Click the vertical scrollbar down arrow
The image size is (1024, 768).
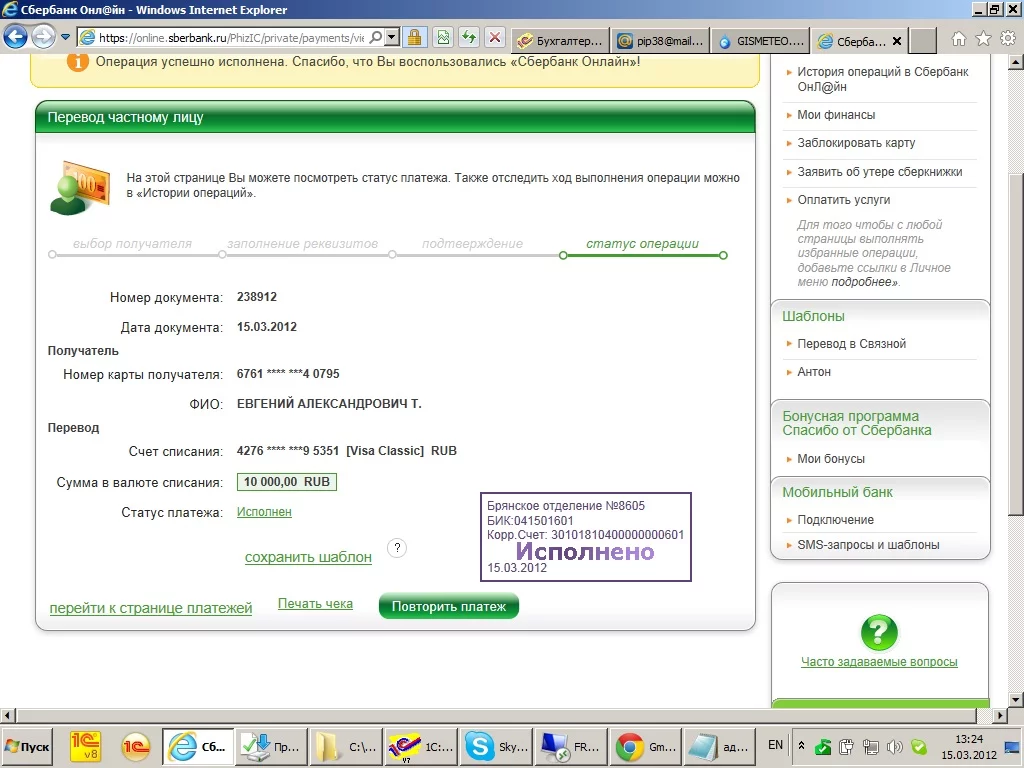click(x=1015, y=699)
